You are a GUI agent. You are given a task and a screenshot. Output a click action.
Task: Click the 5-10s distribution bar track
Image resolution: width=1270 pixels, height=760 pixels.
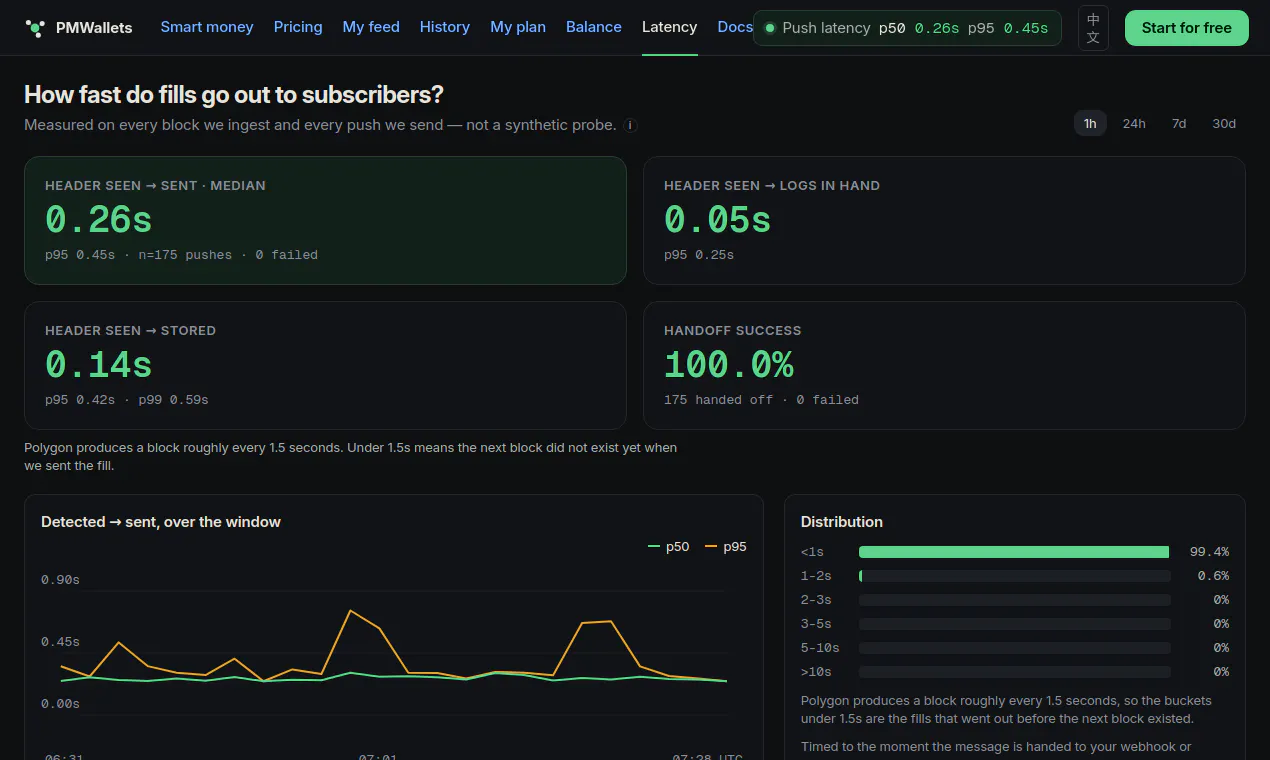(1014, 648)
